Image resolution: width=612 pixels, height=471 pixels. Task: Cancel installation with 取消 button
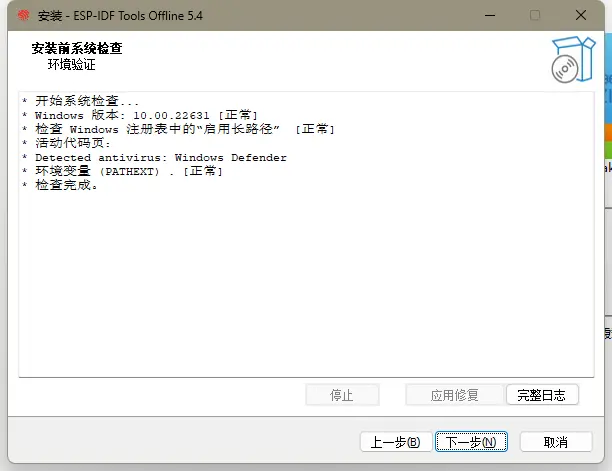pyautogui.click(x=556, y=442)
